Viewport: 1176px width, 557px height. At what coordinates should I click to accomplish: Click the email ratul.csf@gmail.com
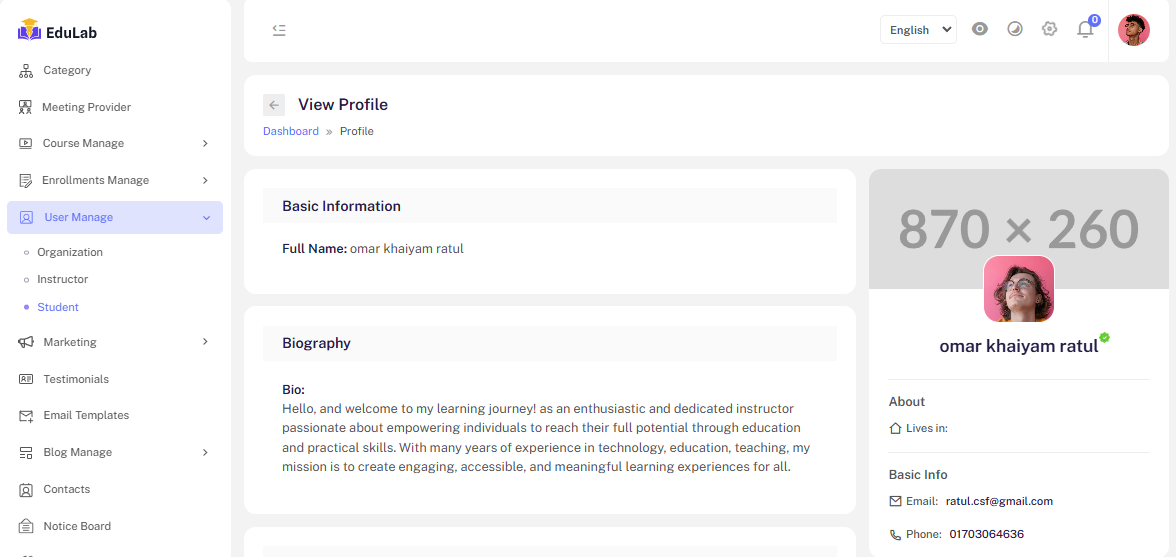999,501
